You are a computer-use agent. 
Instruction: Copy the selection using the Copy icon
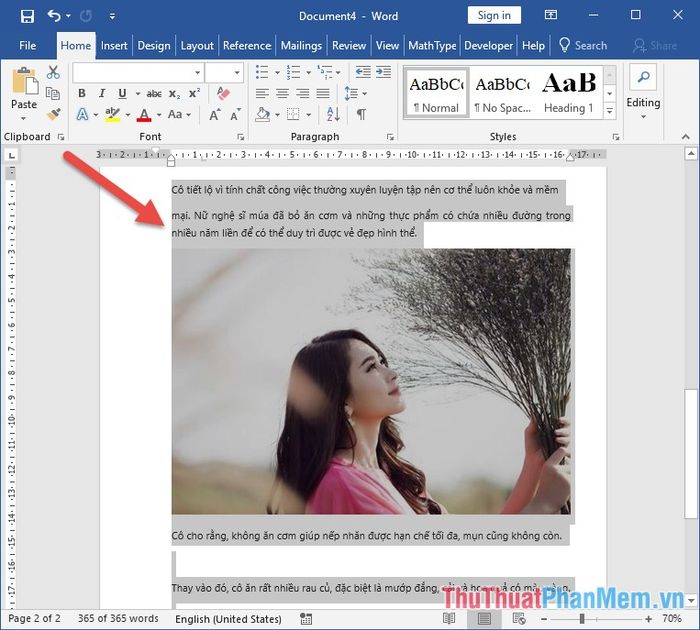(x=53, y=93)
